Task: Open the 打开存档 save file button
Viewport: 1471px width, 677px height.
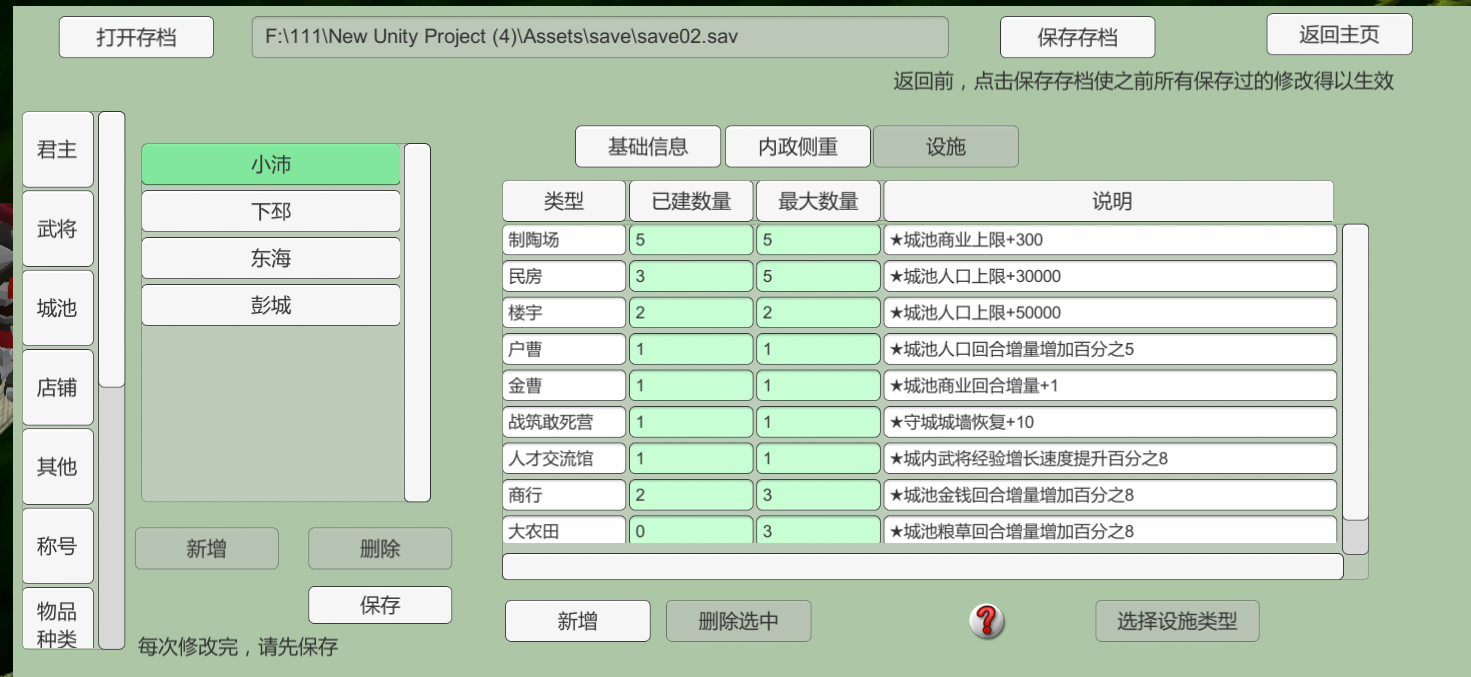Action: point(136,38)
